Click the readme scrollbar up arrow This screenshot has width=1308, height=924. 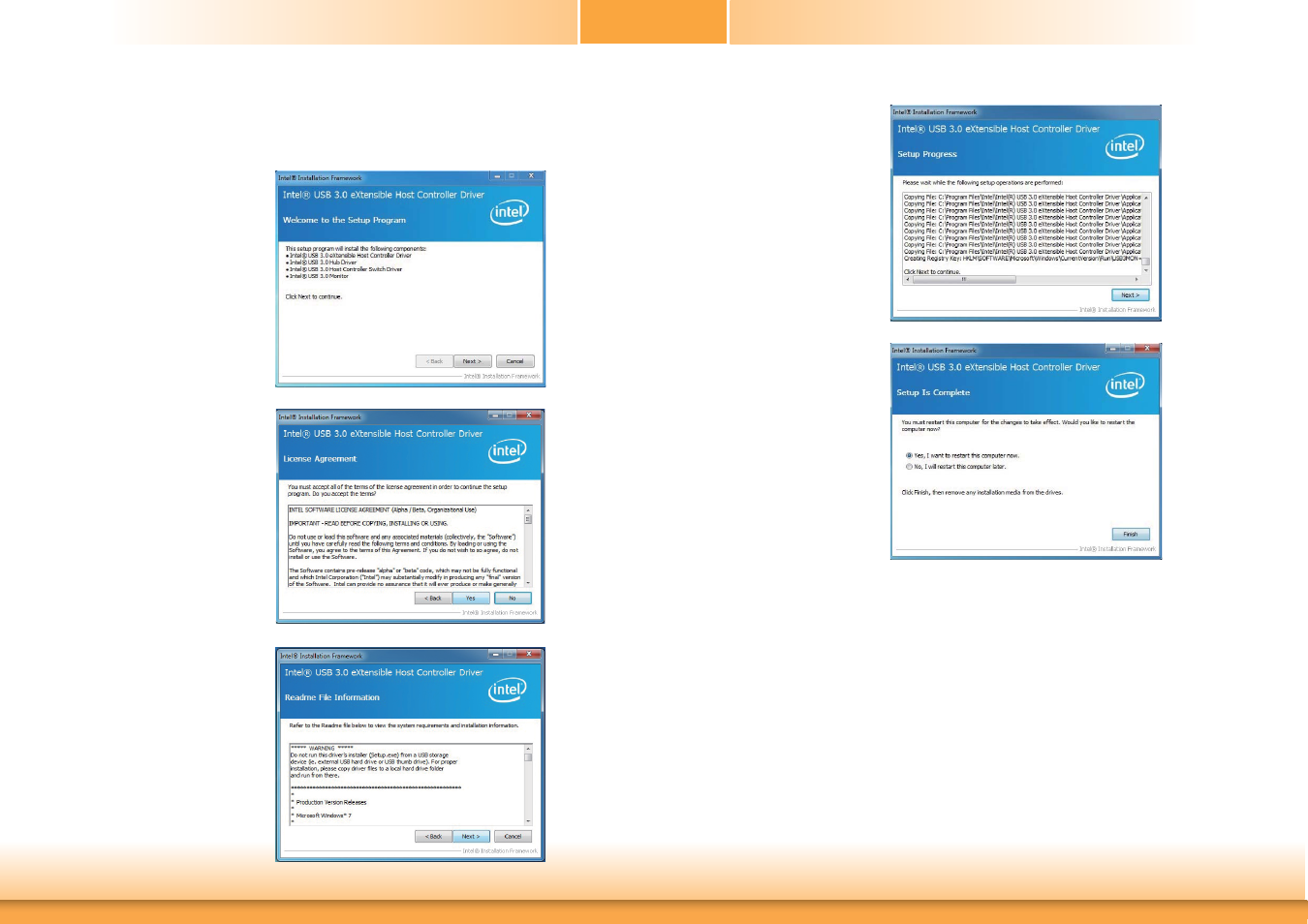click(x=528, y=748)
